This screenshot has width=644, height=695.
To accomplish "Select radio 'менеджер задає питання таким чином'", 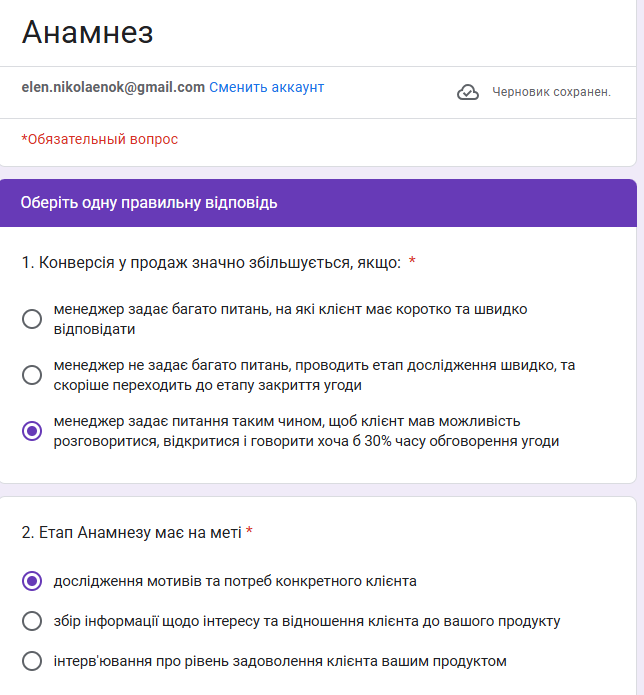I will [x=32, y=431].
